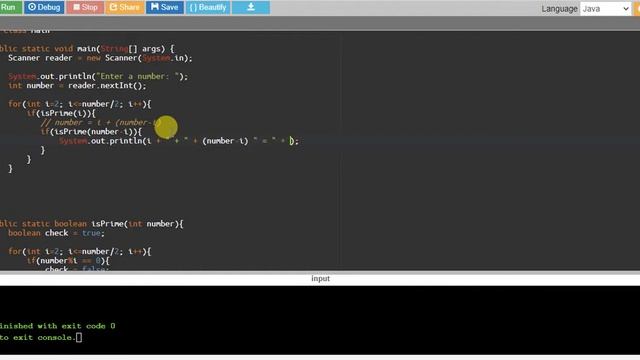The width and height of the screenshot is (640, 360).
Task: Download the code file
Action: pos(251,7)
